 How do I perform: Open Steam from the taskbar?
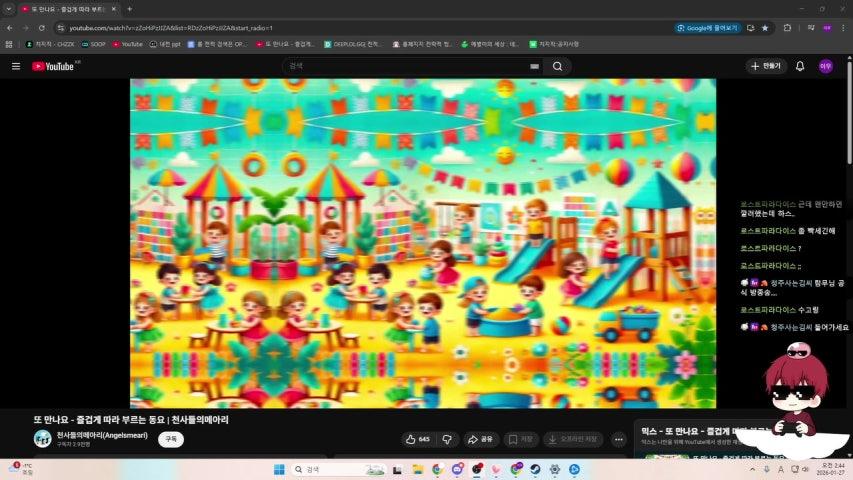pyautogui.click(x=535, y=469)
